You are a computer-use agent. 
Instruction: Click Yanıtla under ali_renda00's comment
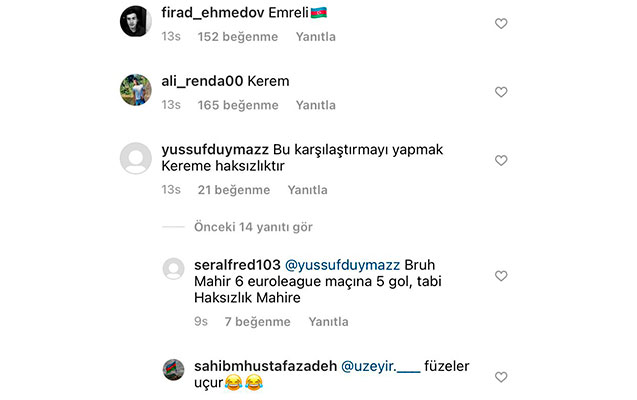coord(316,105)
